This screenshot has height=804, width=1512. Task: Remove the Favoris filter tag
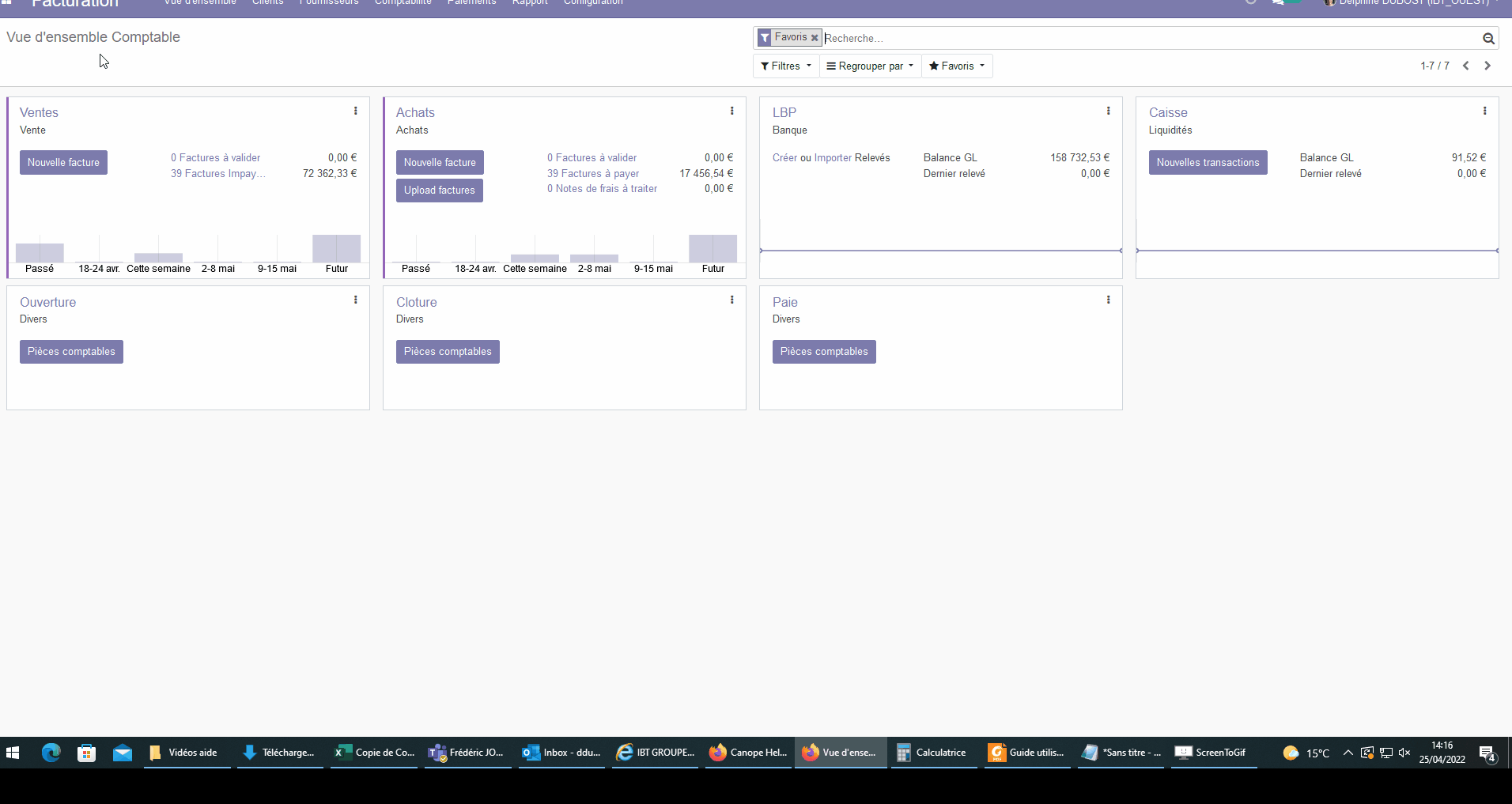tap(815, 38)
